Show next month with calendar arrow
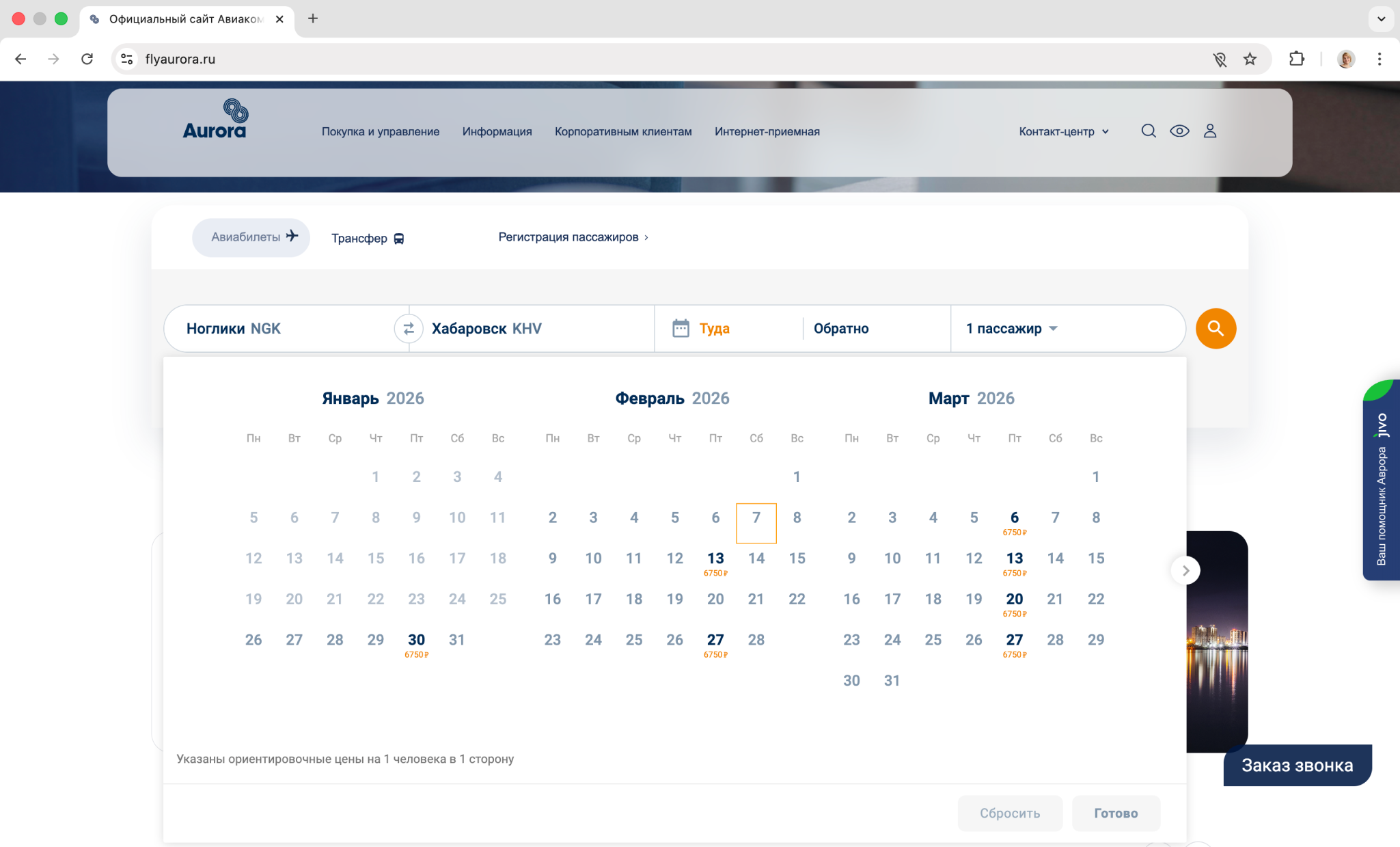This screenshot has height=847, width=1400. tap(1185, 570)
